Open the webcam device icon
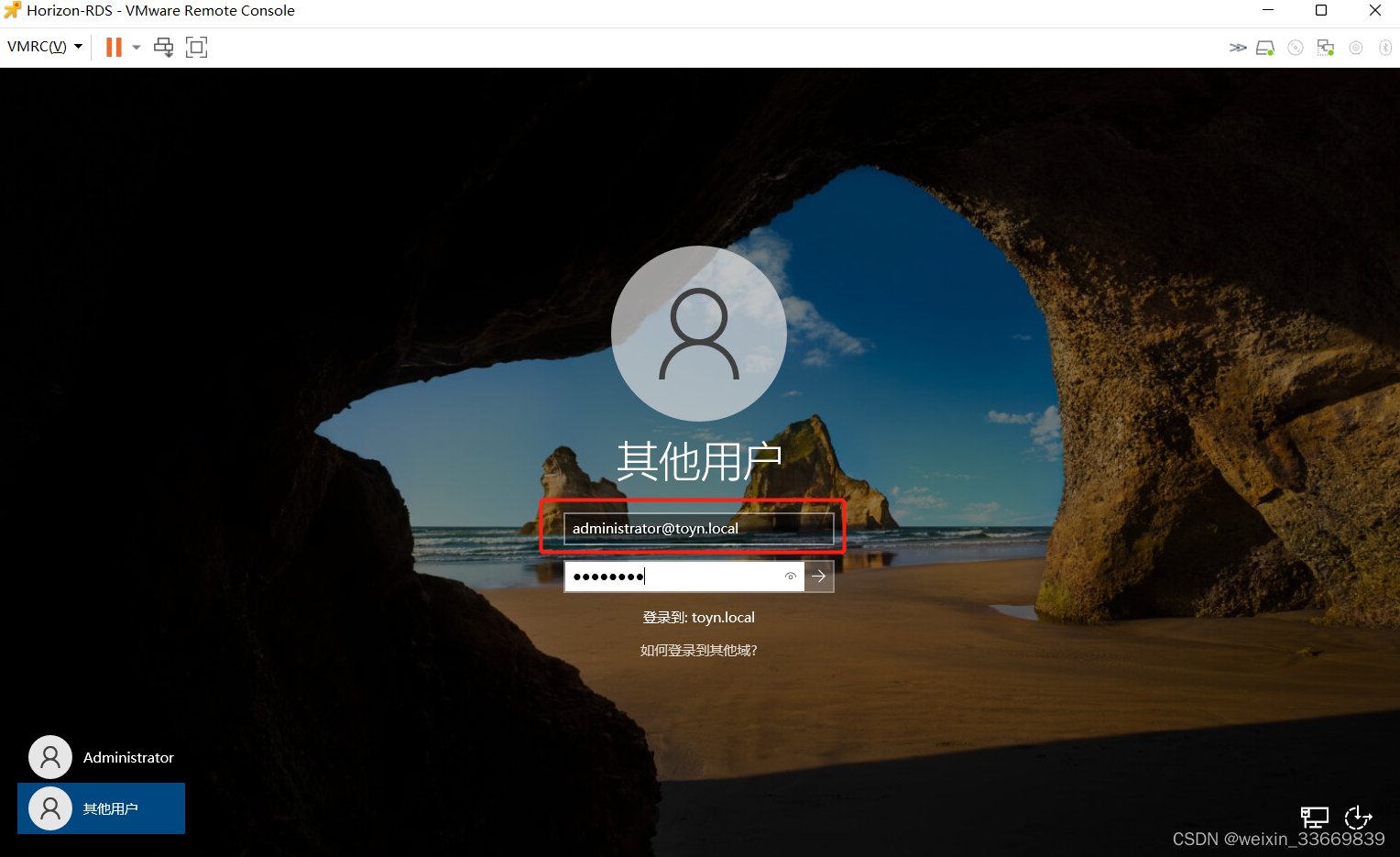The width and height of the screenshot is (1400, 857). click(x=1356, y=48)
